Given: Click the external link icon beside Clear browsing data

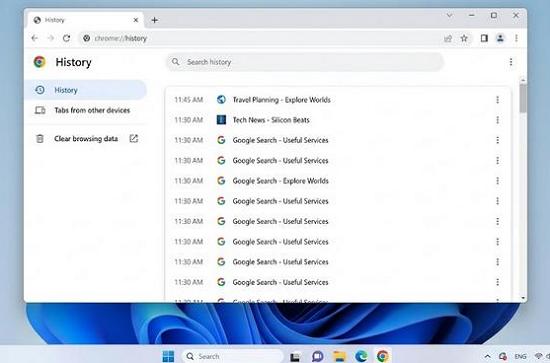Looking at the screenshot, I should [134, 139].
